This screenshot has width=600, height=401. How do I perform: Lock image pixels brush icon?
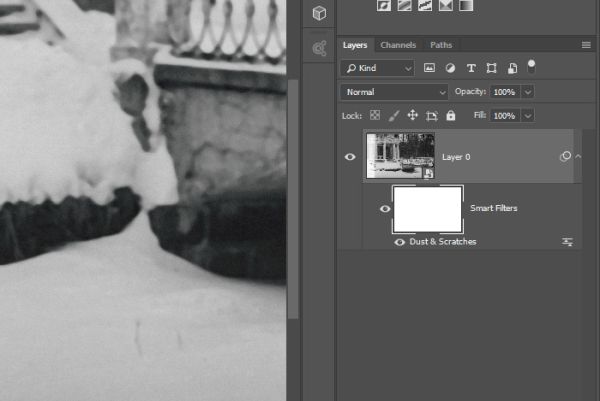pyautogui.click(x=394, y=116)
